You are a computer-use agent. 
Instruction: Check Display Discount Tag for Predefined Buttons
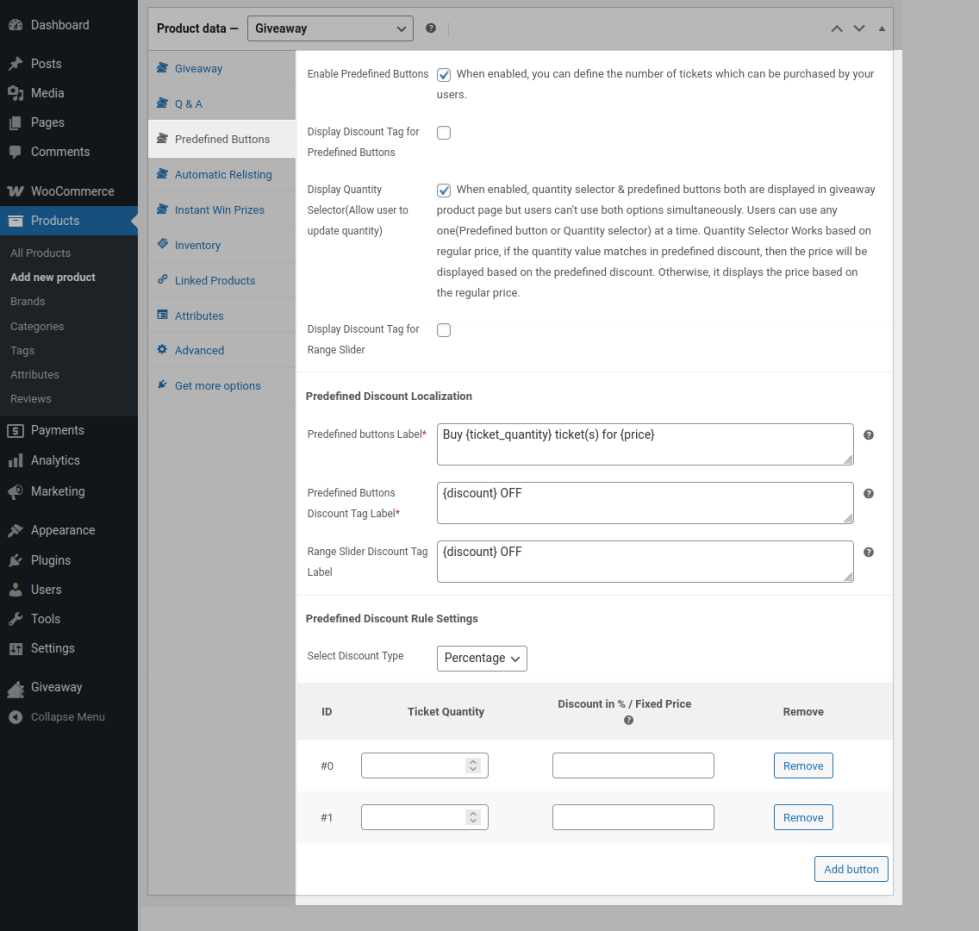[x=444, y=132]
